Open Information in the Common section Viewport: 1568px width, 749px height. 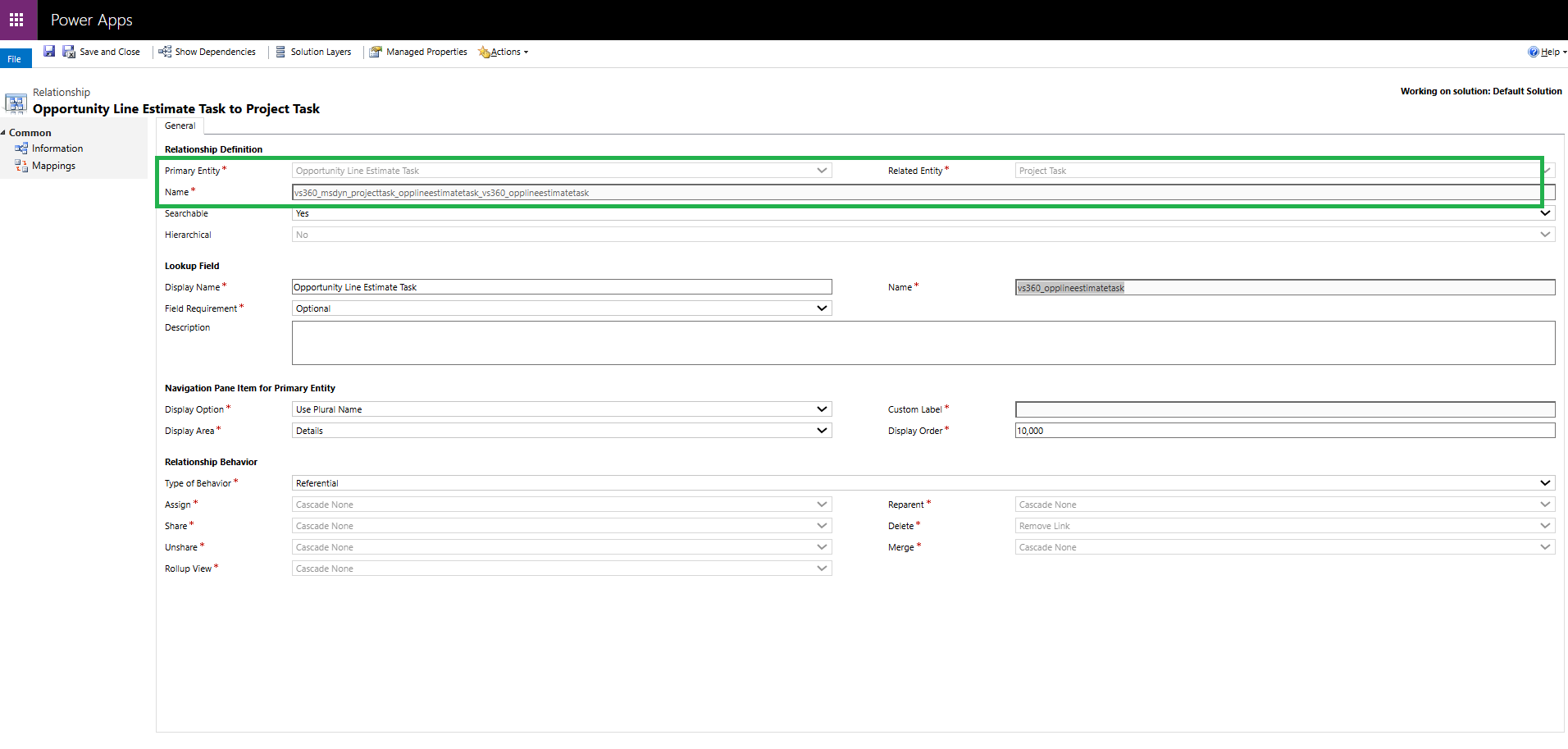point(57,148)
